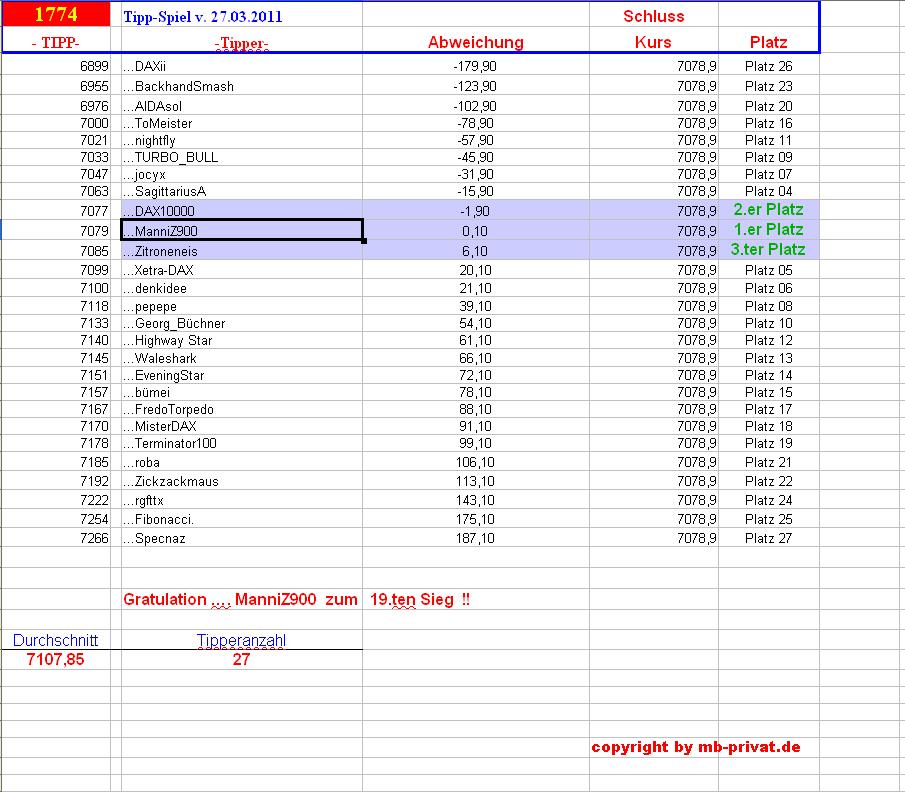Screen dimensions: 905x792
Task: Select tipper cell ...Highway Star
Action: (x=242, y=341)
